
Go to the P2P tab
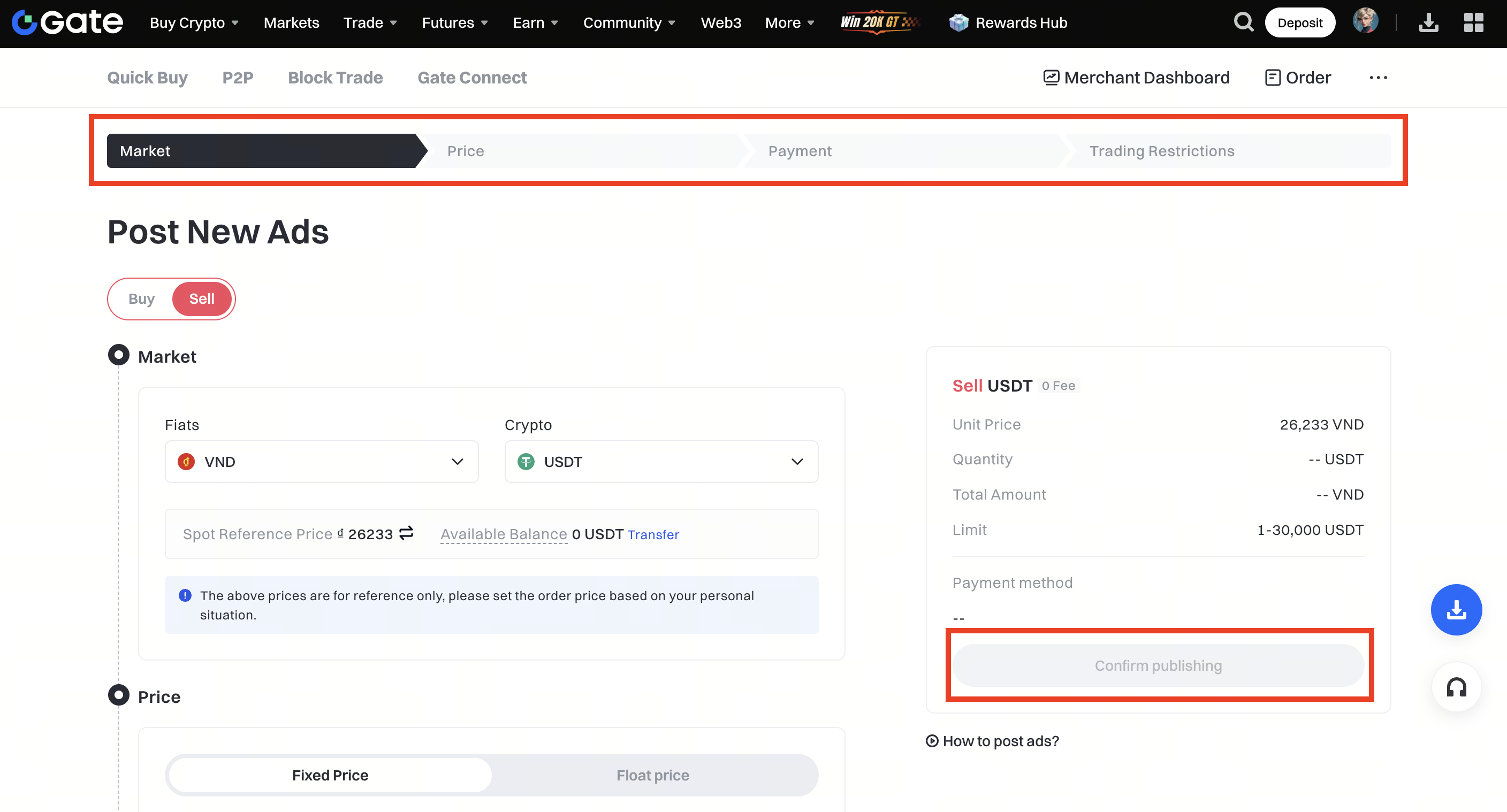click(238, 78)
